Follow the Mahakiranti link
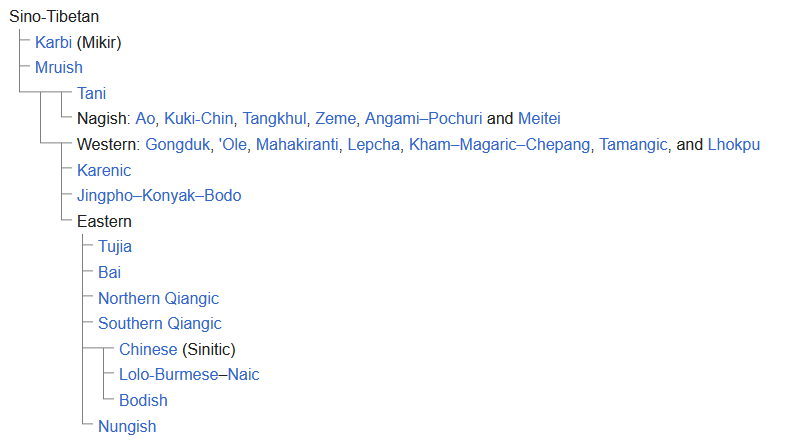Image resolution: width=797 pixels, height=446 pixels. (x=297, y=145)
